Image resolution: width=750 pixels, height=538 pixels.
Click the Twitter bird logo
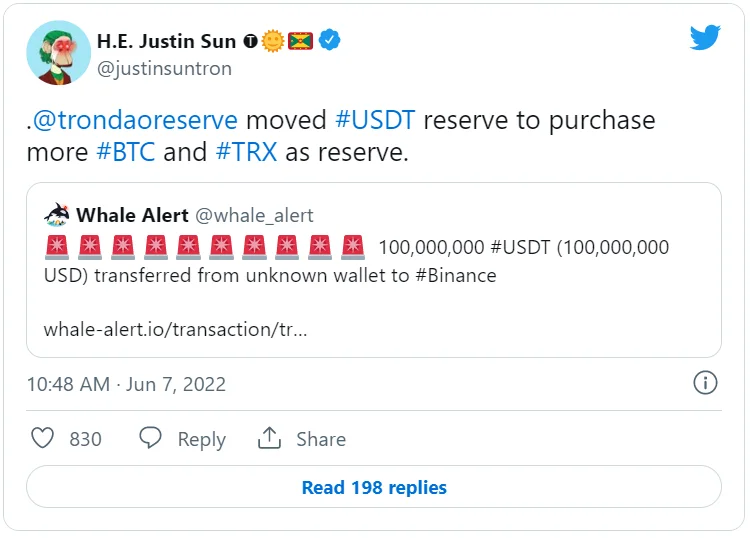[x=705, y=38]
